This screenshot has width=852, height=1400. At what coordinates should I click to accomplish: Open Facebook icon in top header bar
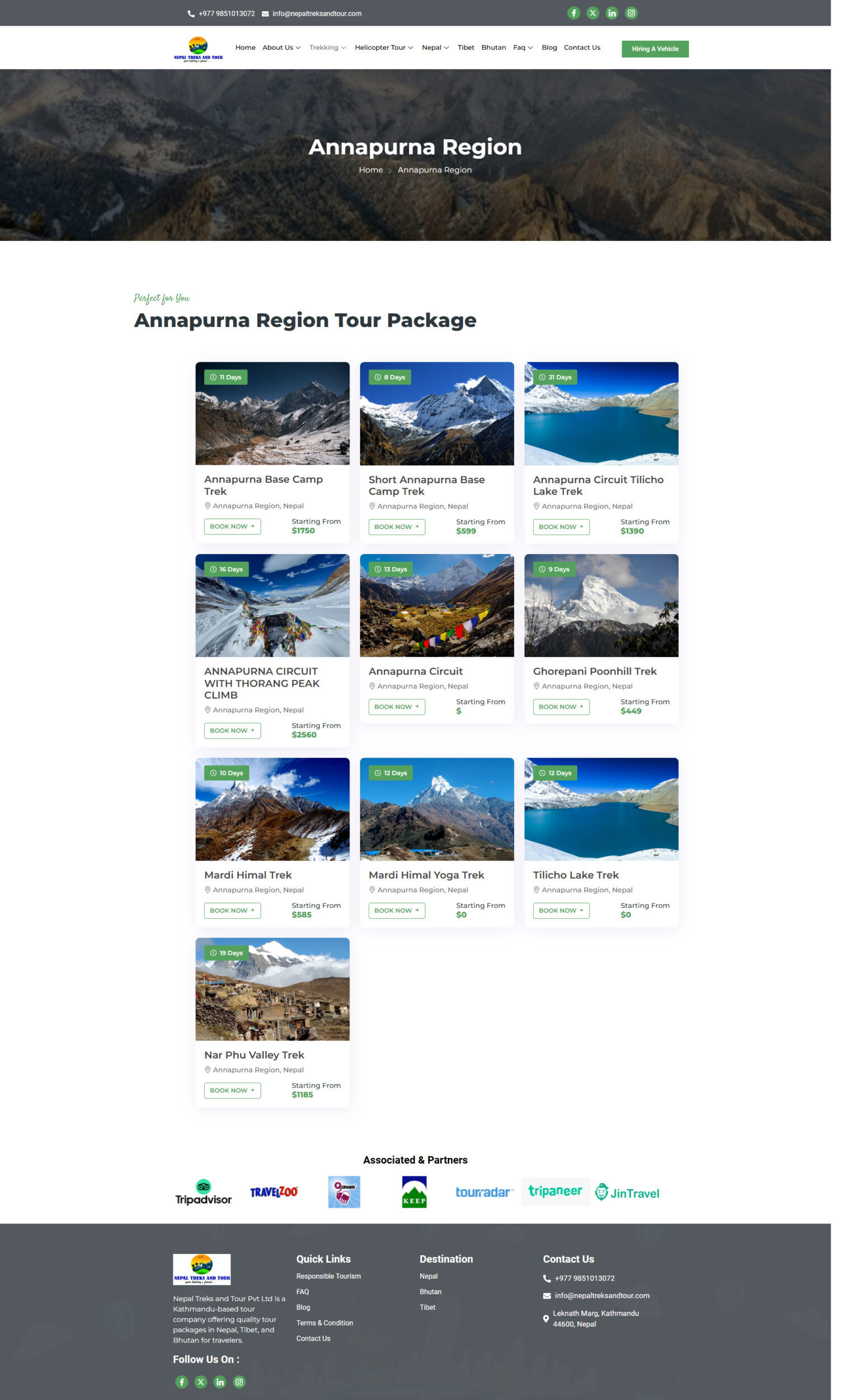click(573, 13)
